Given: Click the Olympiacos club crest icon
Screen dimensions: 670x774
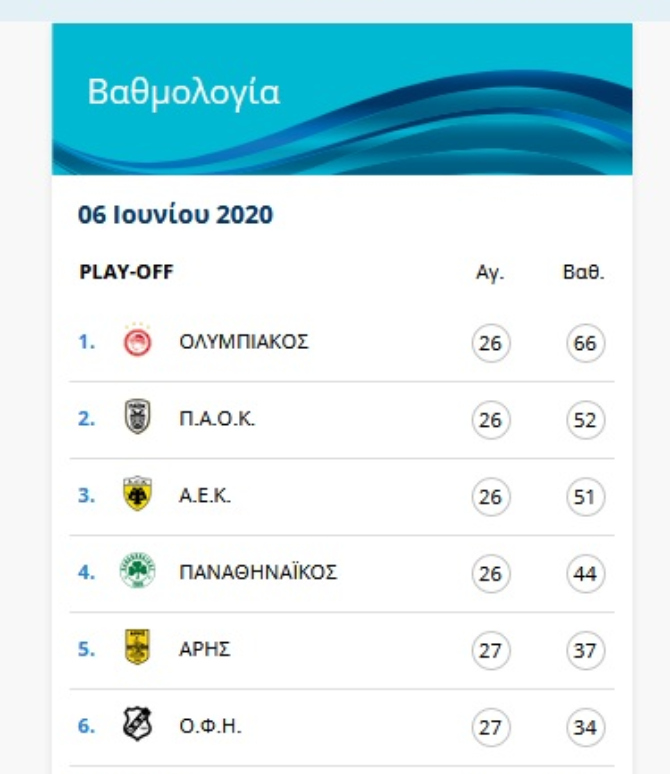Looking at the screenshot, I should coord(137,342).
